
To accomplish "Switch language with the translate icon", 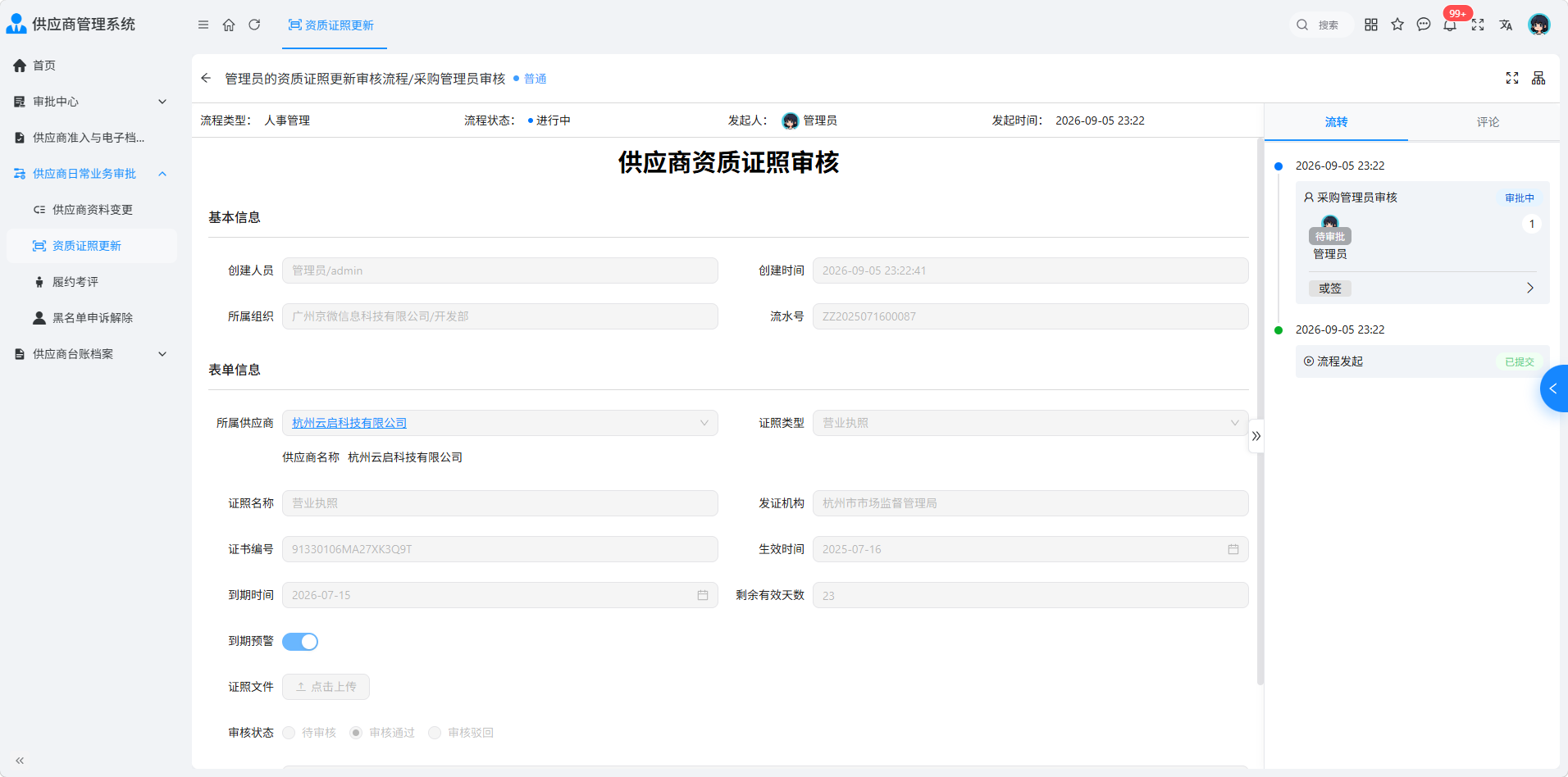I will tap(1506, 25).
